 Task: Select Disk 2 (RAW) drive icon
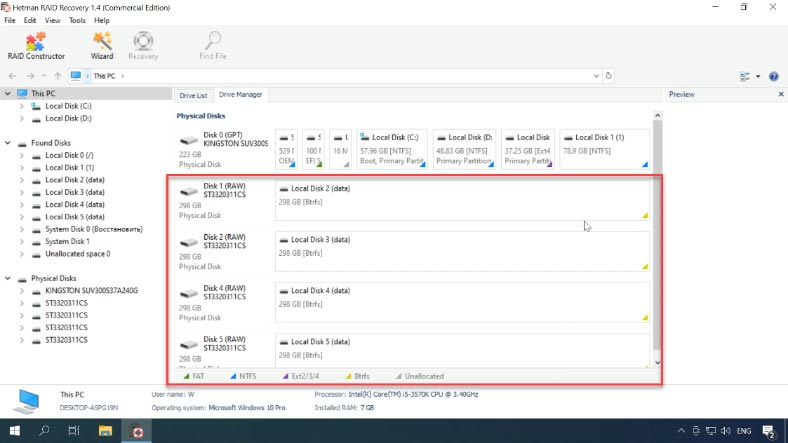click(x=189, y=242)
